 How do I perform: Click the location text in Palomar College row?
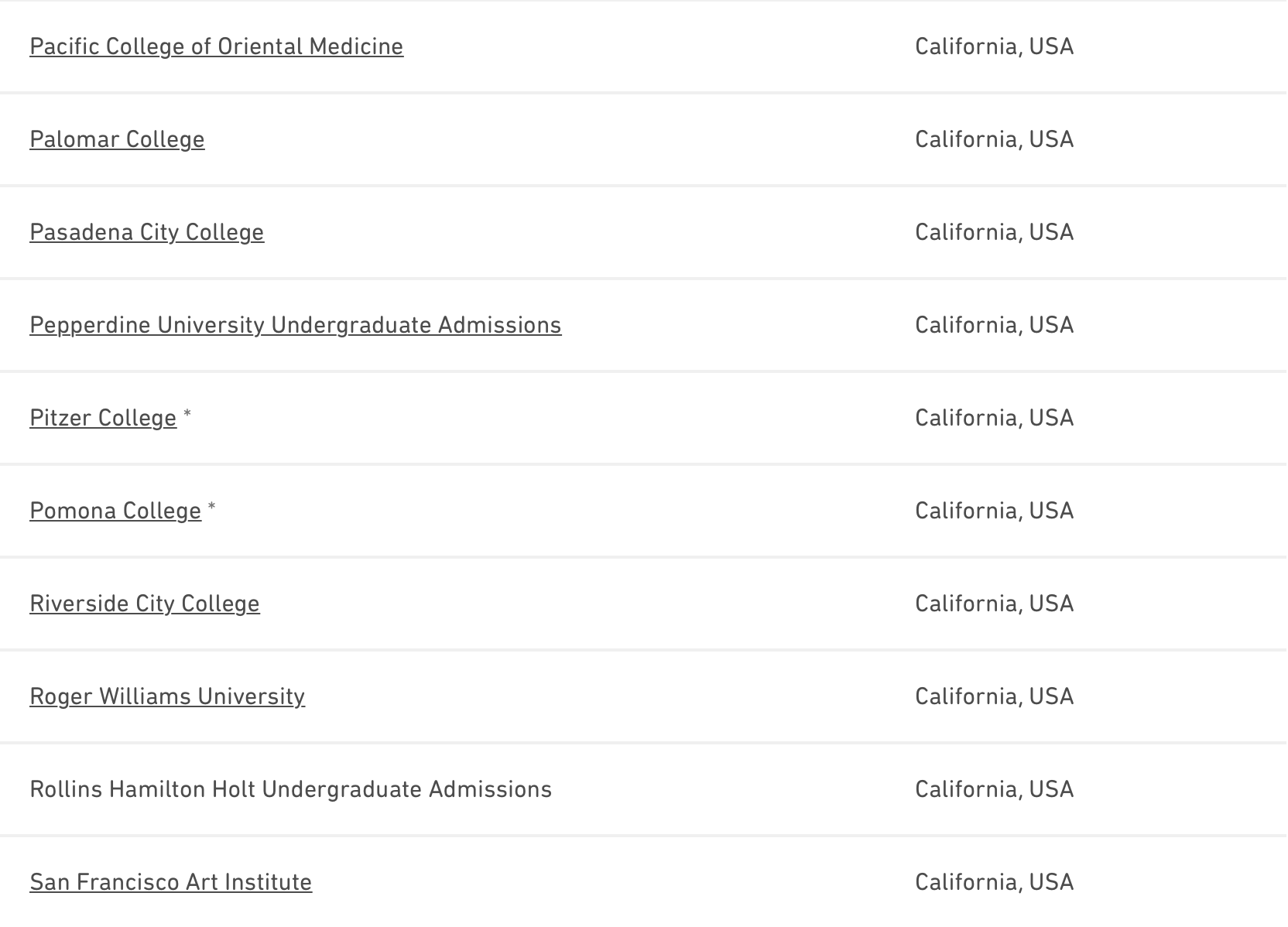coord(994,139)
